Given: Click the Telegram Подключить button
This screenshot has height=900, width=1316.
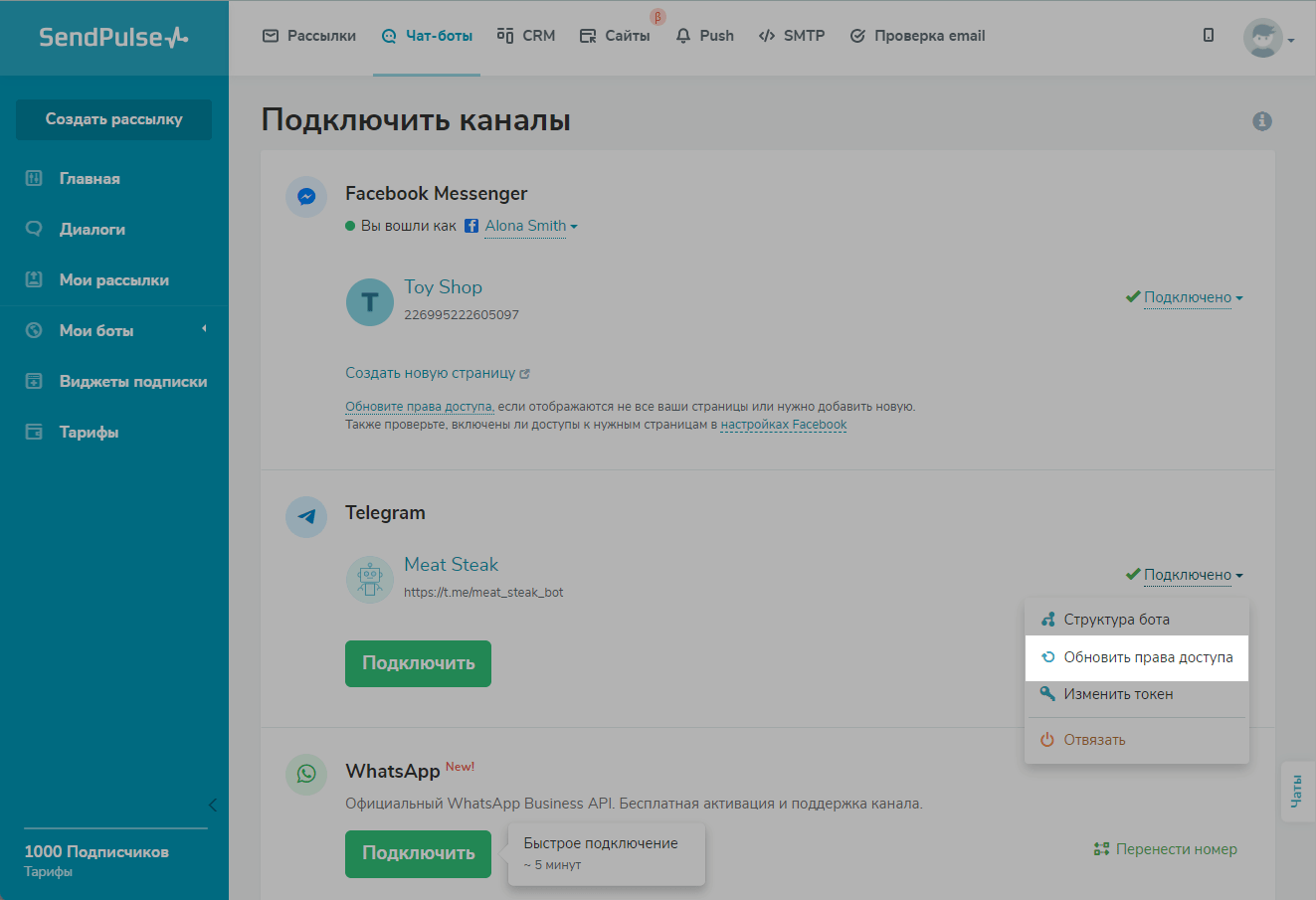Looking at the screenshot, I should pyautogui.click(x=418, y=663).
